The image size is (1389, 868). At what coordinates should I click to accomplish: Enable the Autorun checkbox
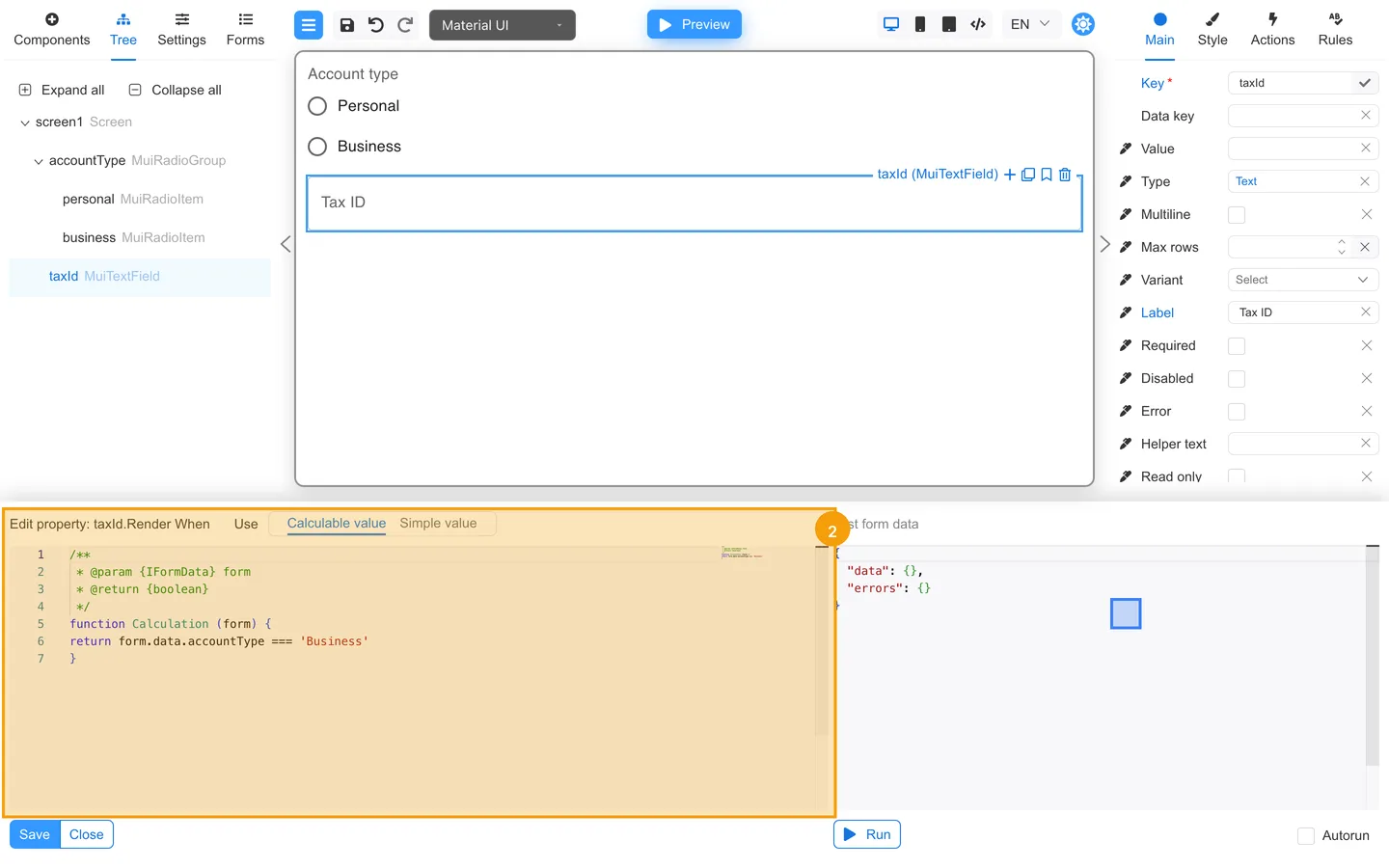pos(1306,836)
